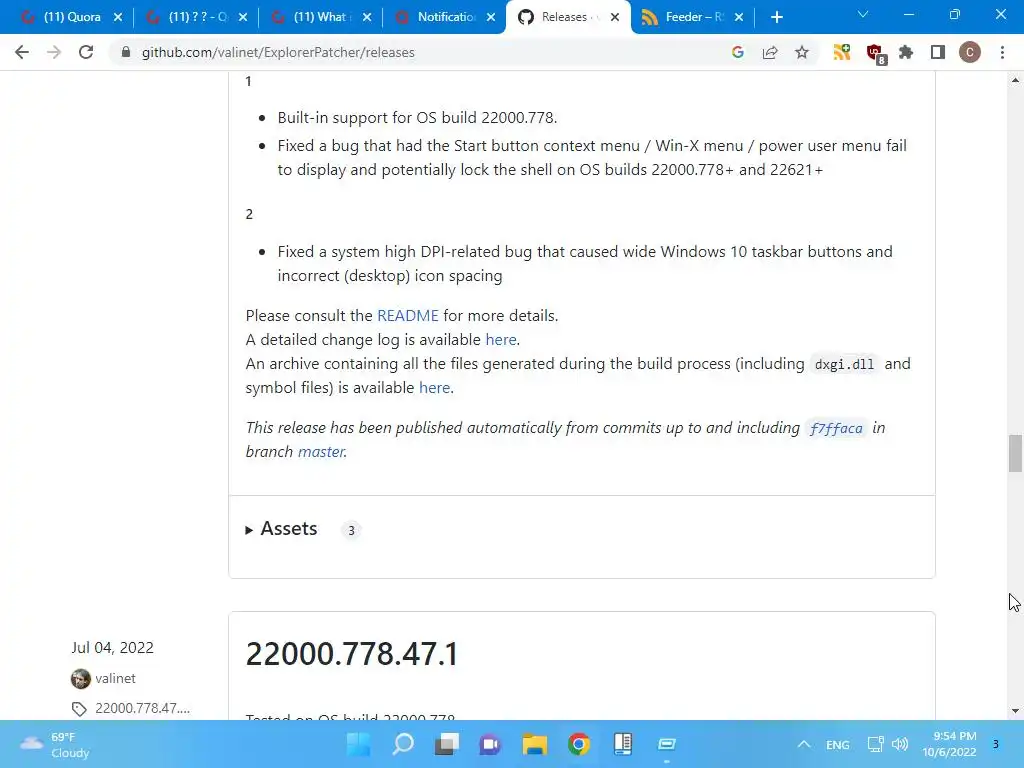This screenshot has width=1024, height=768.
Task: Share this page via share icon
Action: pyautogui.click(x=770, y=52)
